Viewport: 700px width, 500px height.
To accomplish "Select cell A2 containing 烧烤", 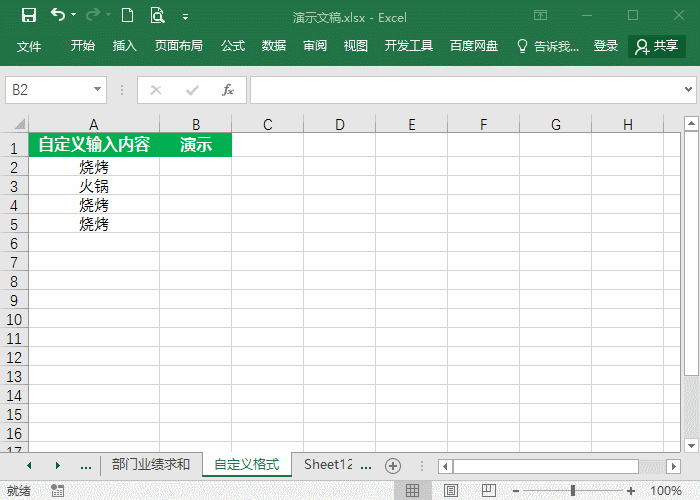I will 94,167.
